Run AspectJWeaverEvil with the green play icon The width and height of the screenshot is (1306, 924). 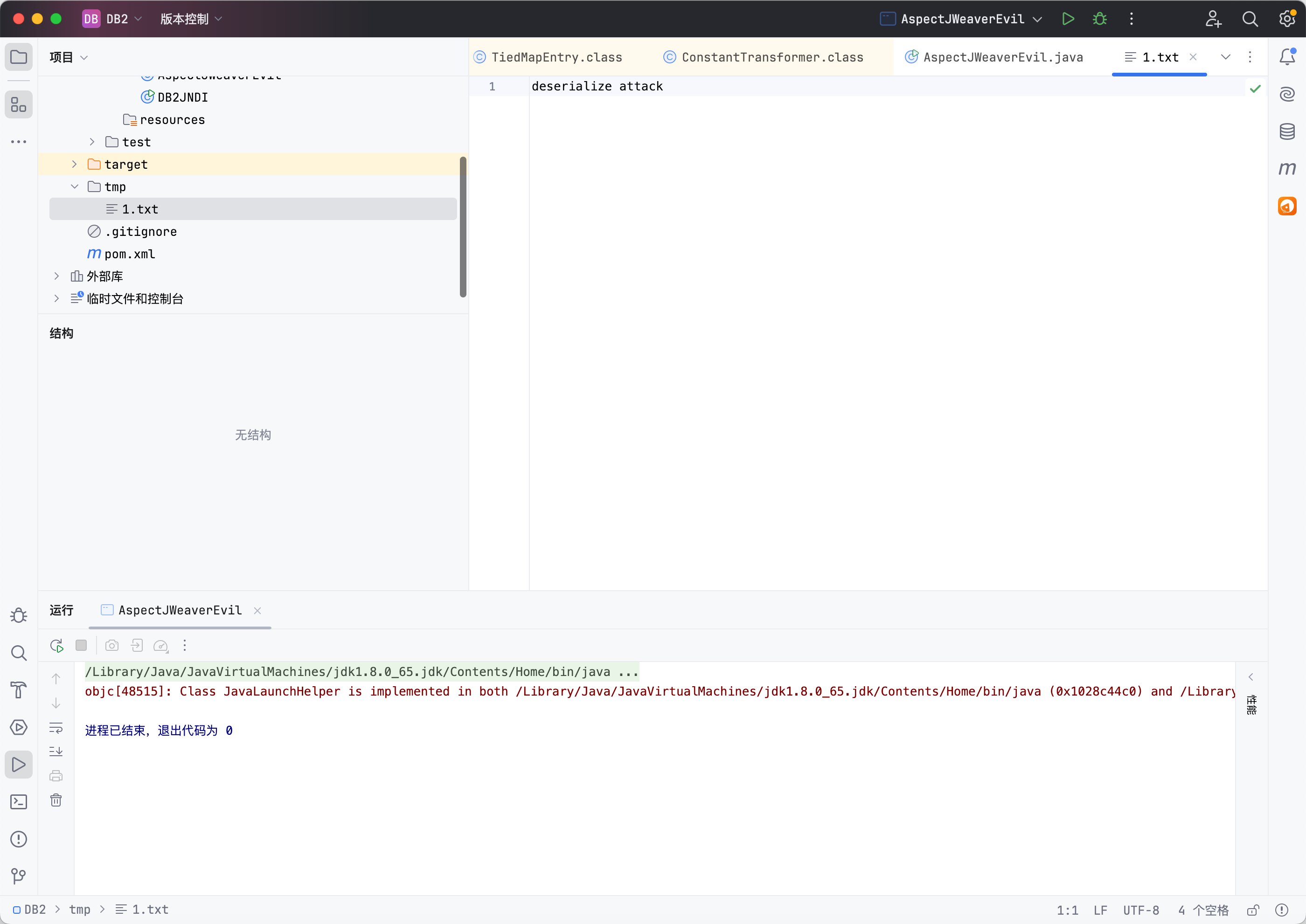(1068, 19)
